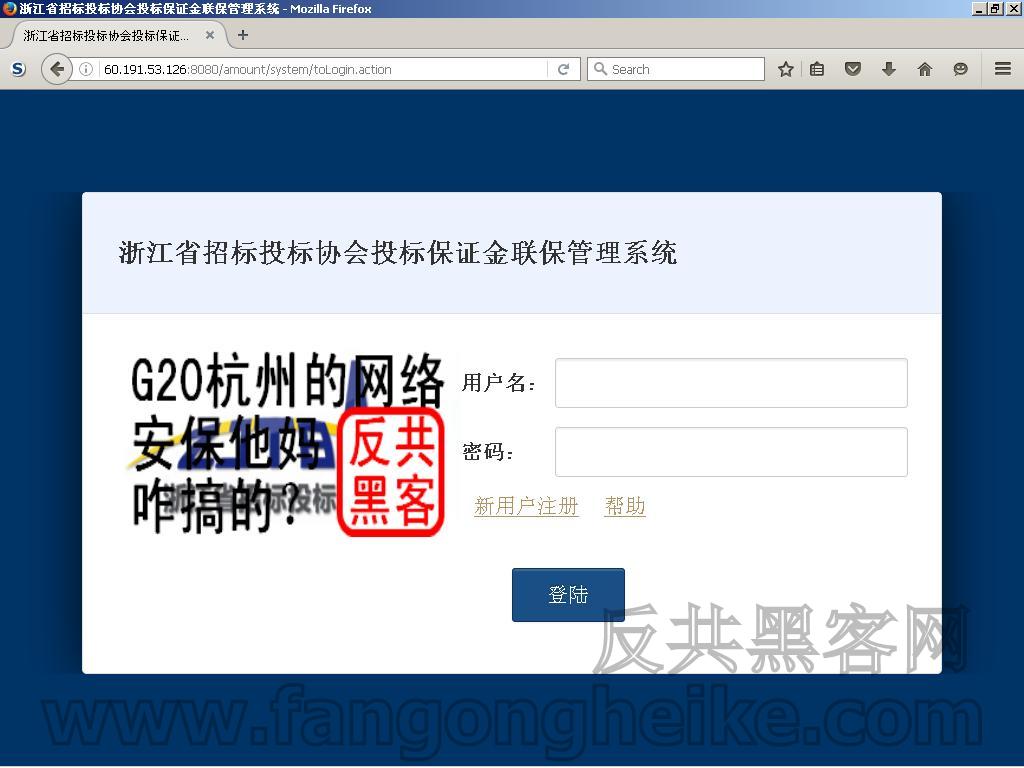The height and width of the screenshot is (768, 1024).
Task: Click the Firefox icon in title bar
Action: coord(9,8)
